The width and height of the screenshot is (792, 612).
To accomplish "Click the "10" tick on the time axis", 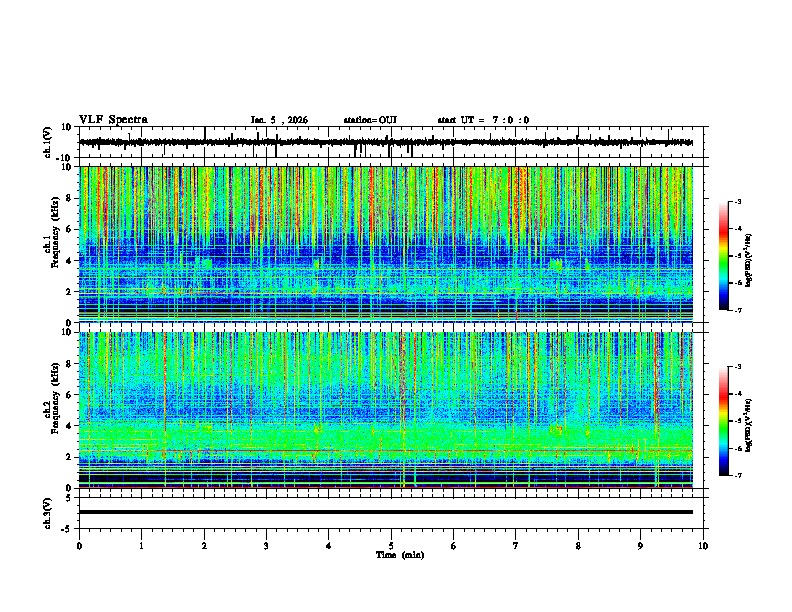I will tap(703, 546).
